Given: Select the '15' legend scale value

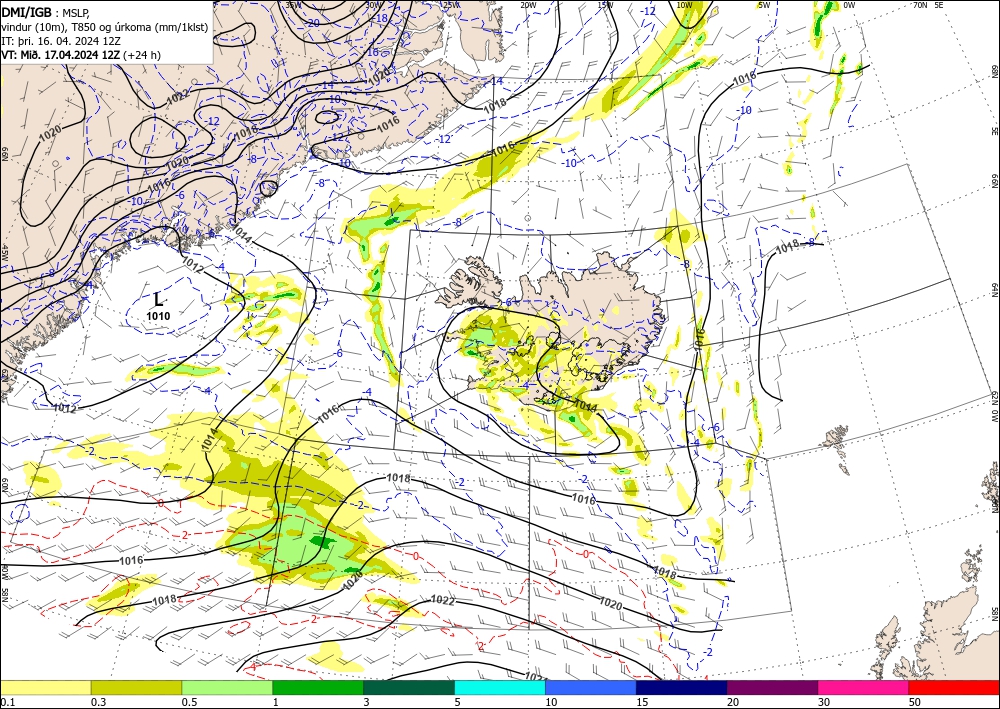Looking at the screenshot, I should click(x=642, y=702).
